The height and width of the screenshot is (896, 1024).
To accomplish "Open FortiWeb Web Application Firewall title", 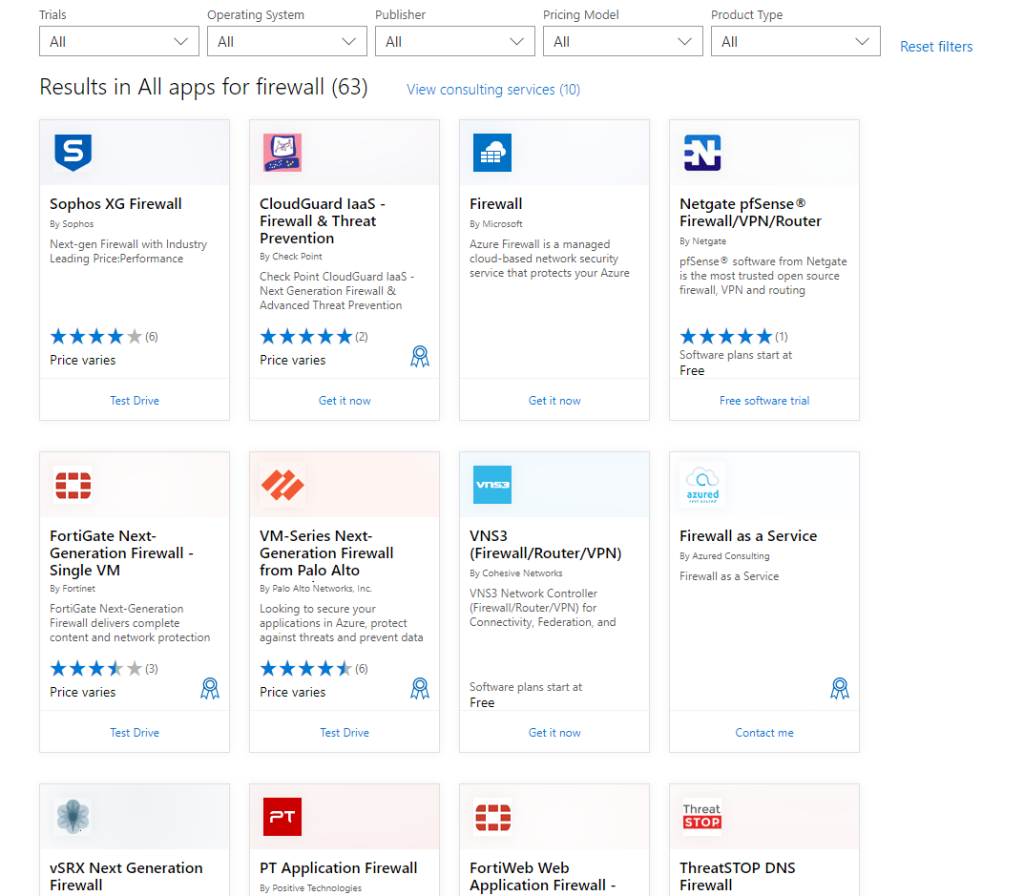I will [x=543, y=876].
